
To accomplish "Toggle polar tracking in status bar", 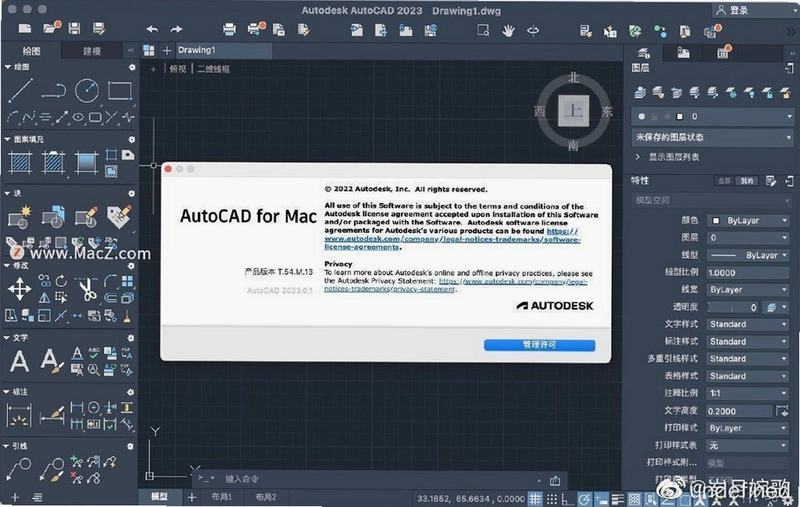I will pos(585,498).
